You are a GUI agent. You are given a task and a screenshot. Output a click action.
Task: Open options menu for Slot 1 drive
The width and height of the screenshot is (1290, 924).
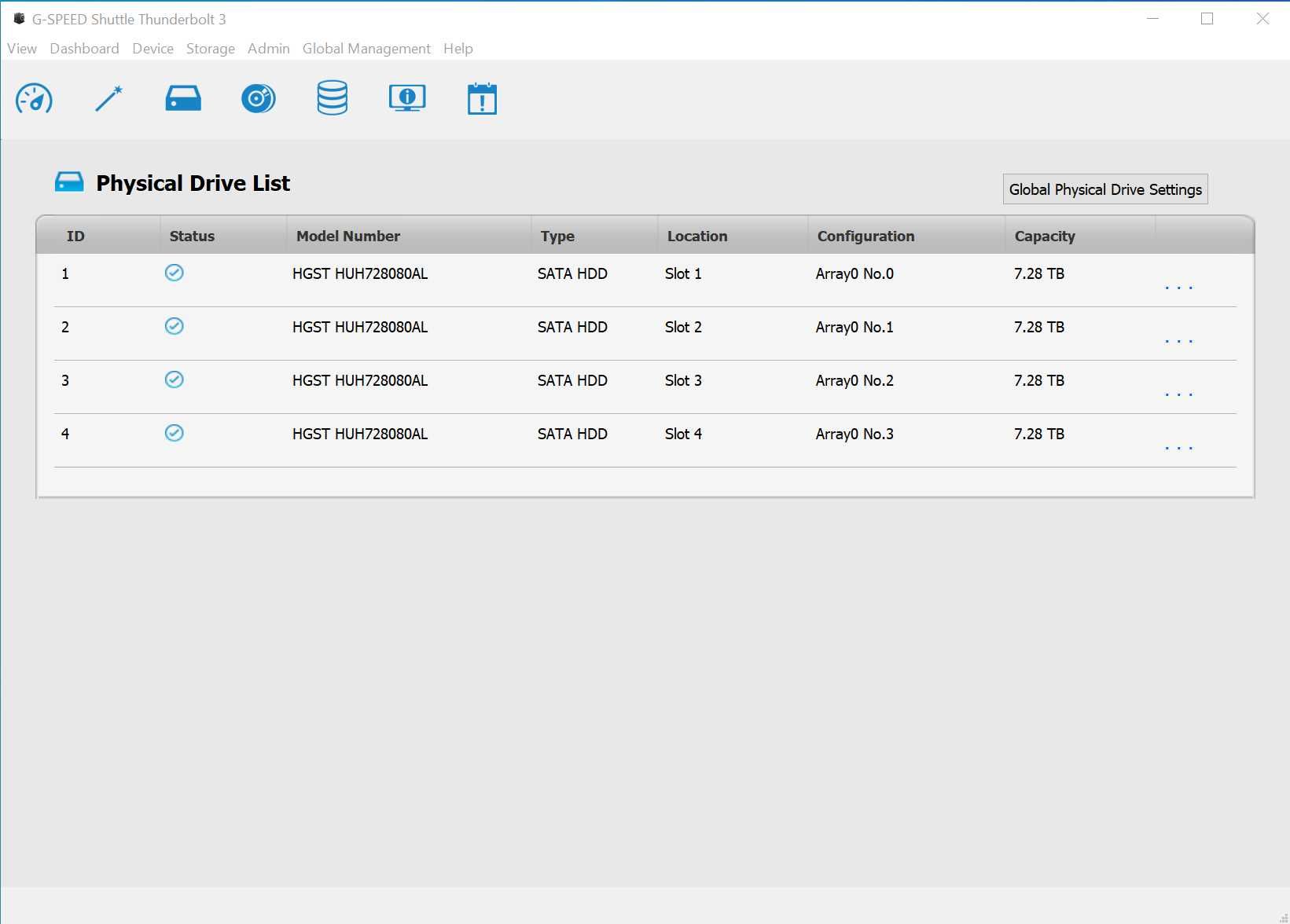click(1179, 288)
